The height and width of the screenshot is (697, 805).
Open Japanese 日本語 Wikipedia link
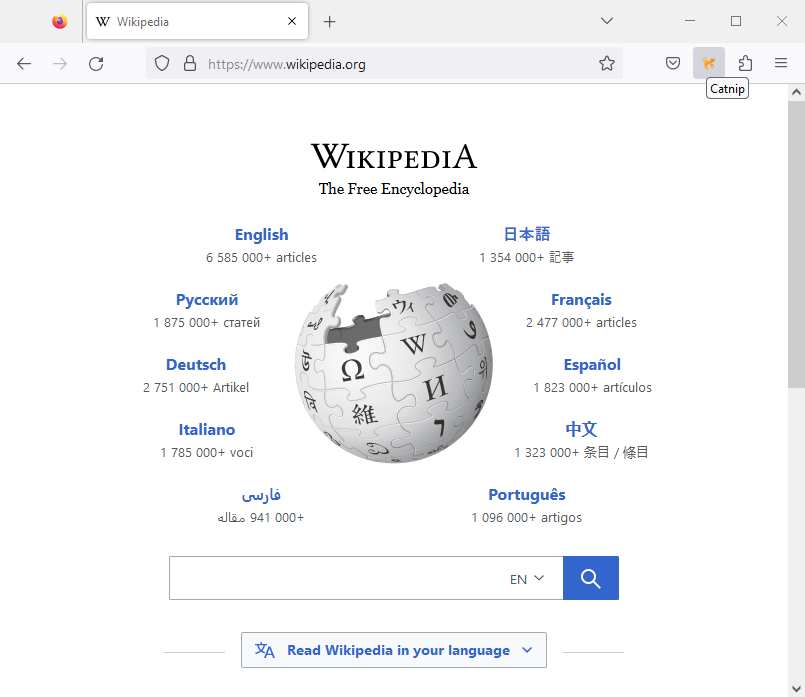527,234
